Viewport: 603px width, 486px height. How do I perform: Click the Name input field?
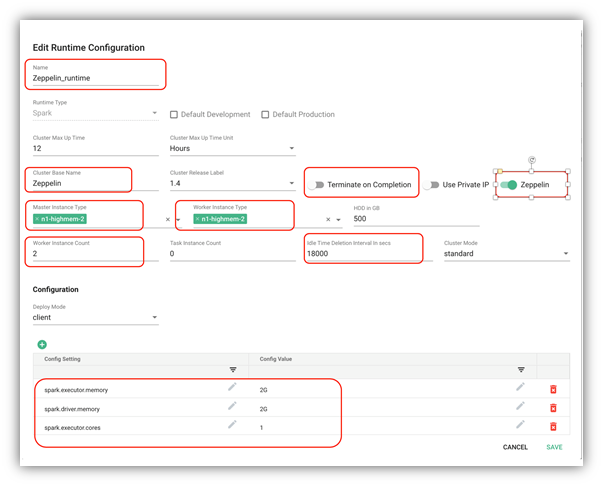click(x=97, y=78)
